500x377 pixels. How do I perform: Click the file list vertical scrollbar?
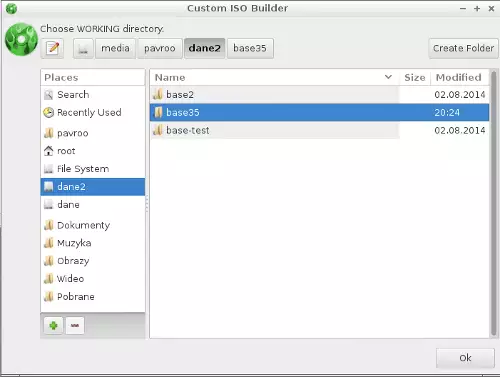point(494,203)
